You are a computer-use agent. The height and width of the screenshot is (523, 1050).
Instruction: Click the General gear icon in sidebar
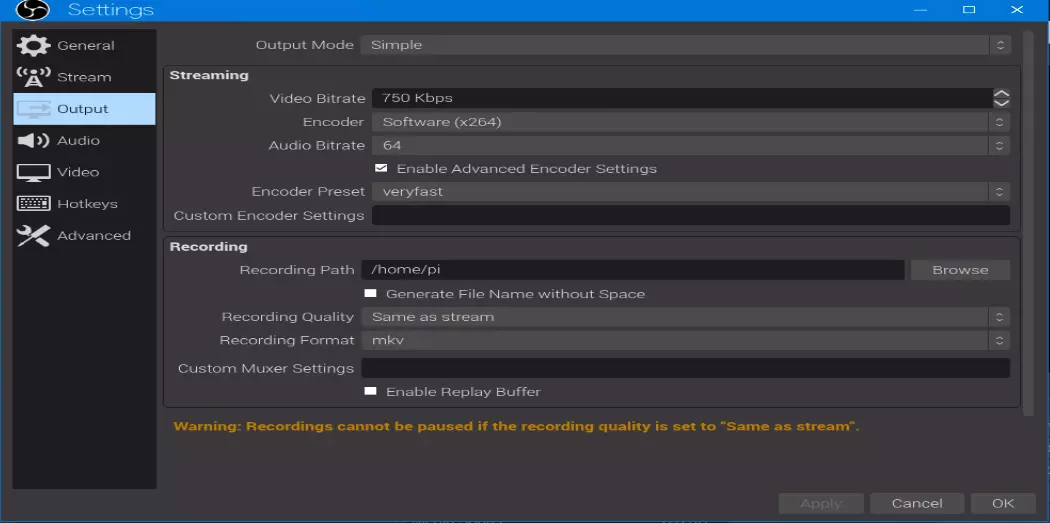tap(33, 46)
